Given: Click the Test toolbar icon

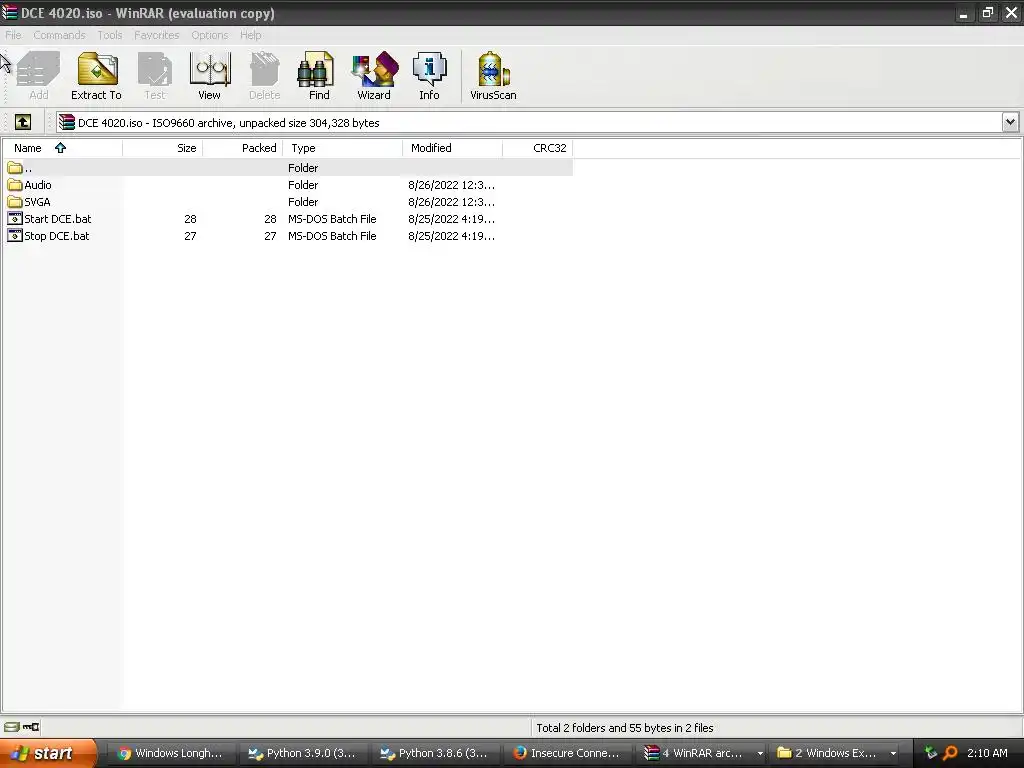Looking at the screenshot, I should 155,76.
